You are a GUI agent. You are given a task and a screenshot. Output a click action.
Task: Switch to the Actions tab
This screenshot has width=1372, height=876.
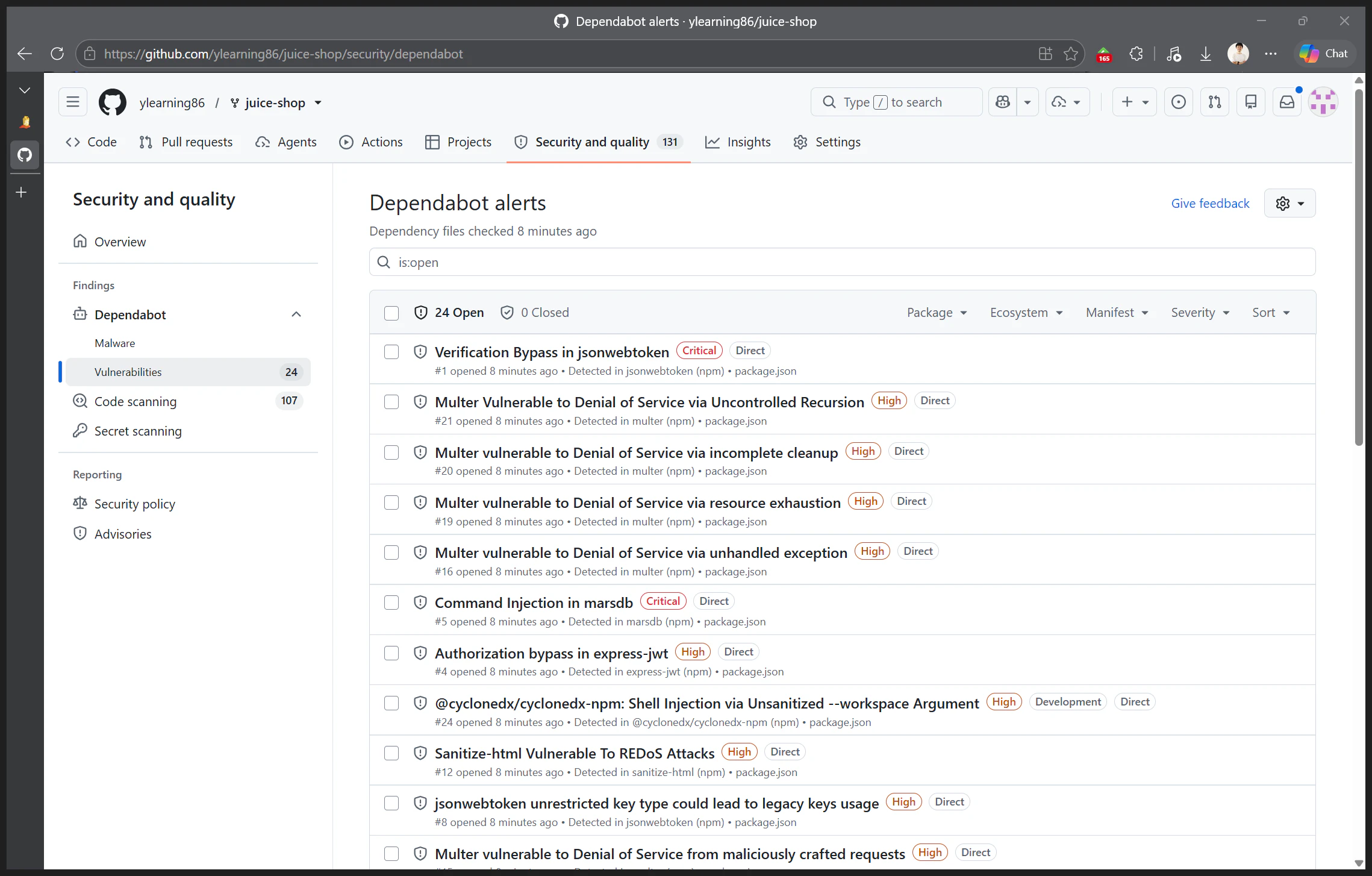pyautogui.click(x=371, y=142)
